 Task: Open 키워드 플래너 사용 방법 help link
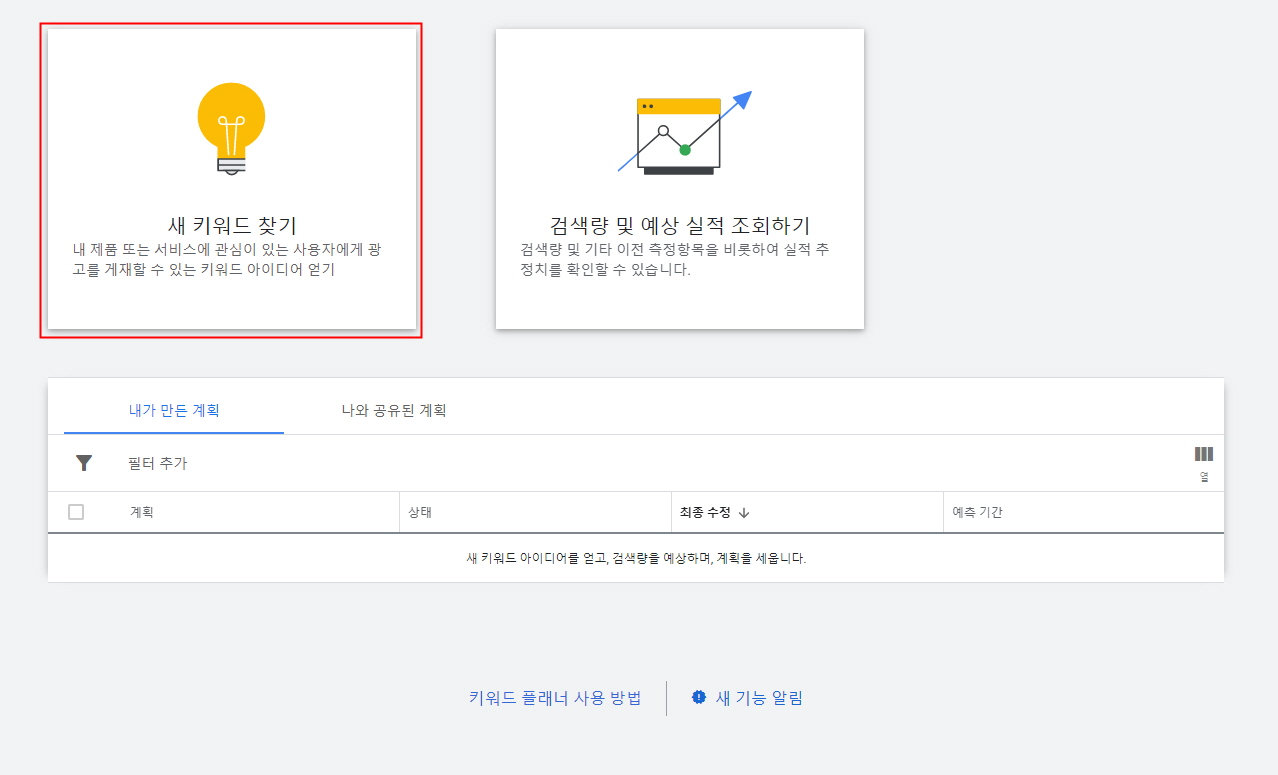557,698
